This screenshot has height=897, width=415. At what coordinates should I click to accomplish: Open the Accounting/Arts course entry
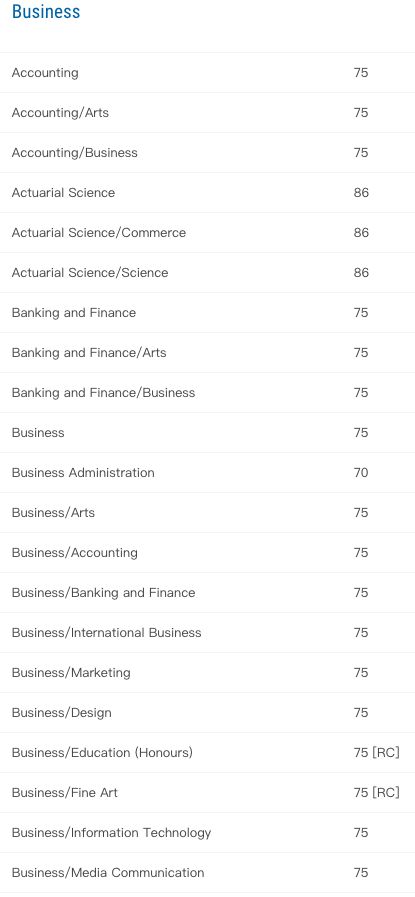207,113
